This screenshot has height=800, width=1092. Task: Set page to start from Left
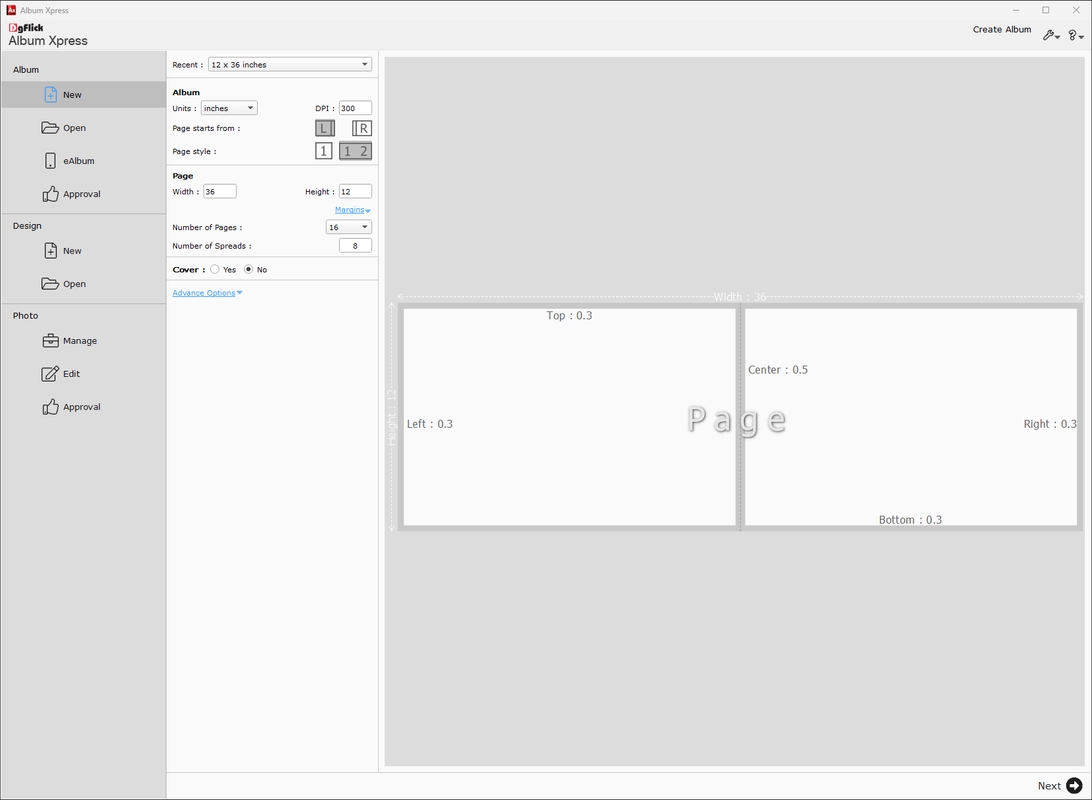[x=325, y=128]
